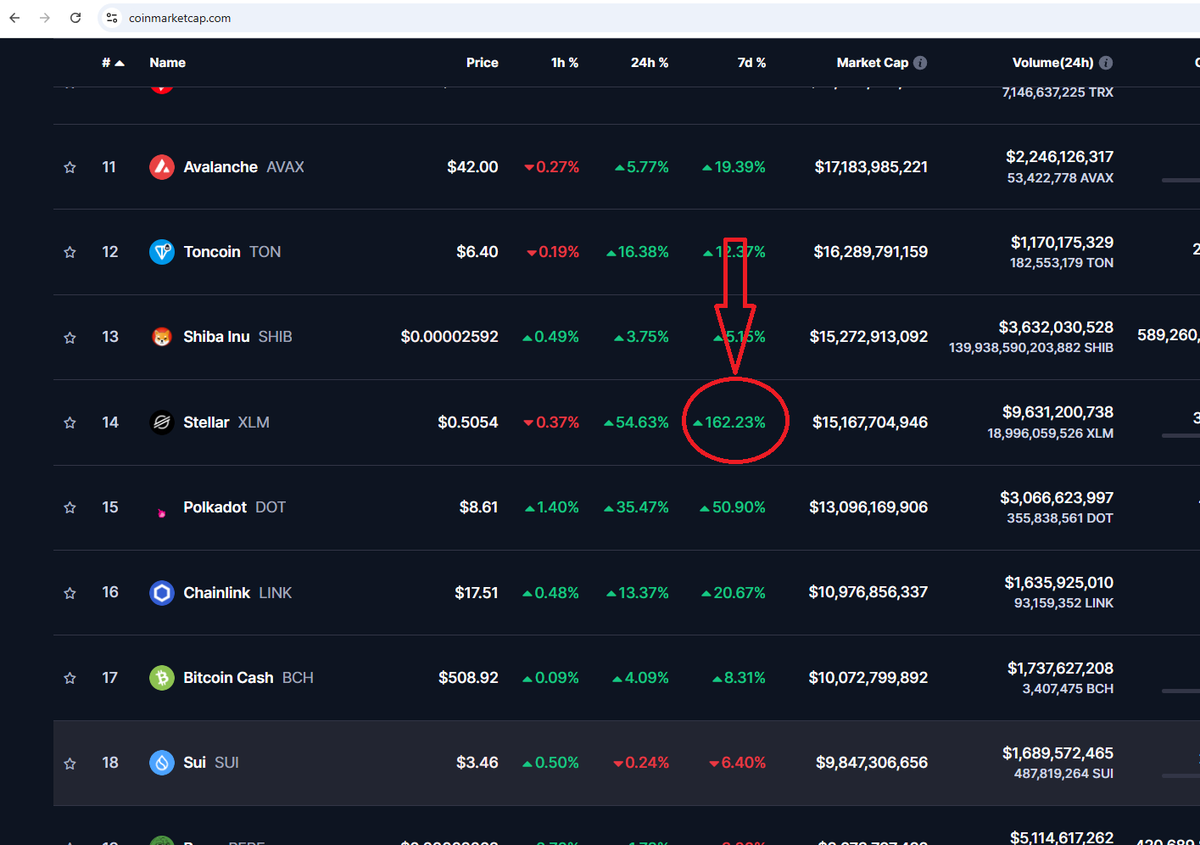Screen dimensions: 1200x845
Task: Show Volume(24h) info tooltip icon
Action: 1106,62
